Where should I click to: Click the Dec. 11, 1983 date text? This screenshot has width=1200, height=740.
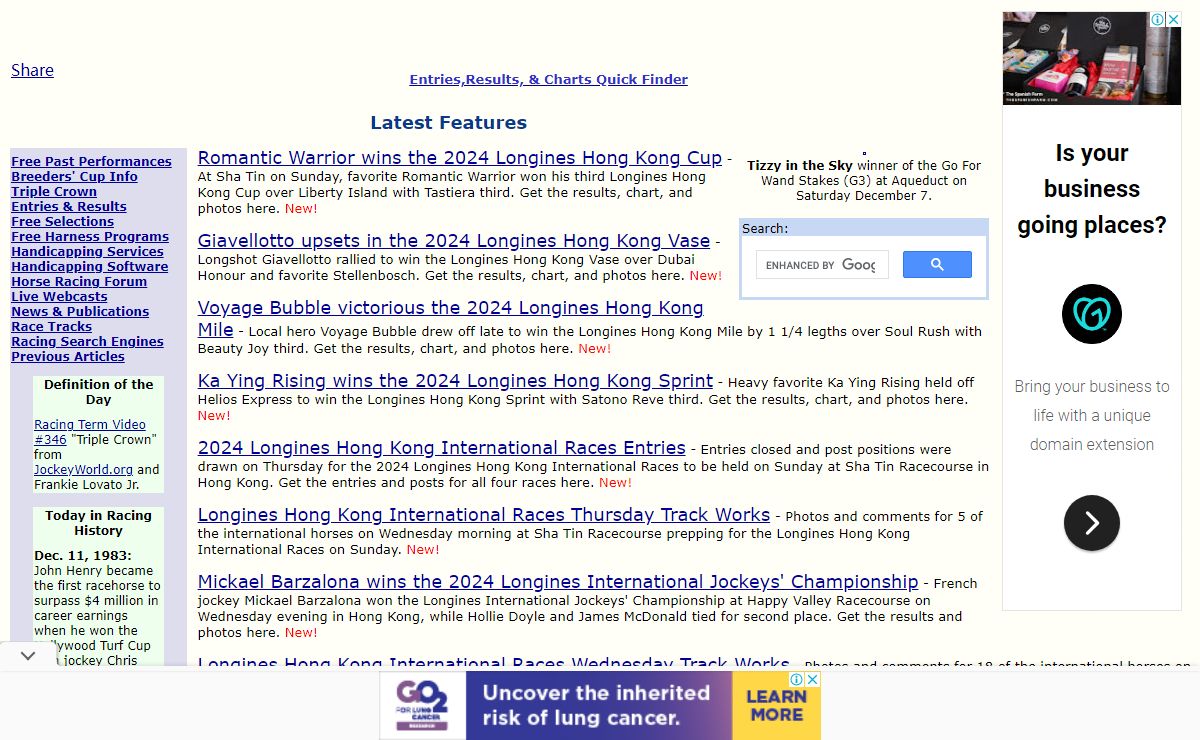click(83, 555)
